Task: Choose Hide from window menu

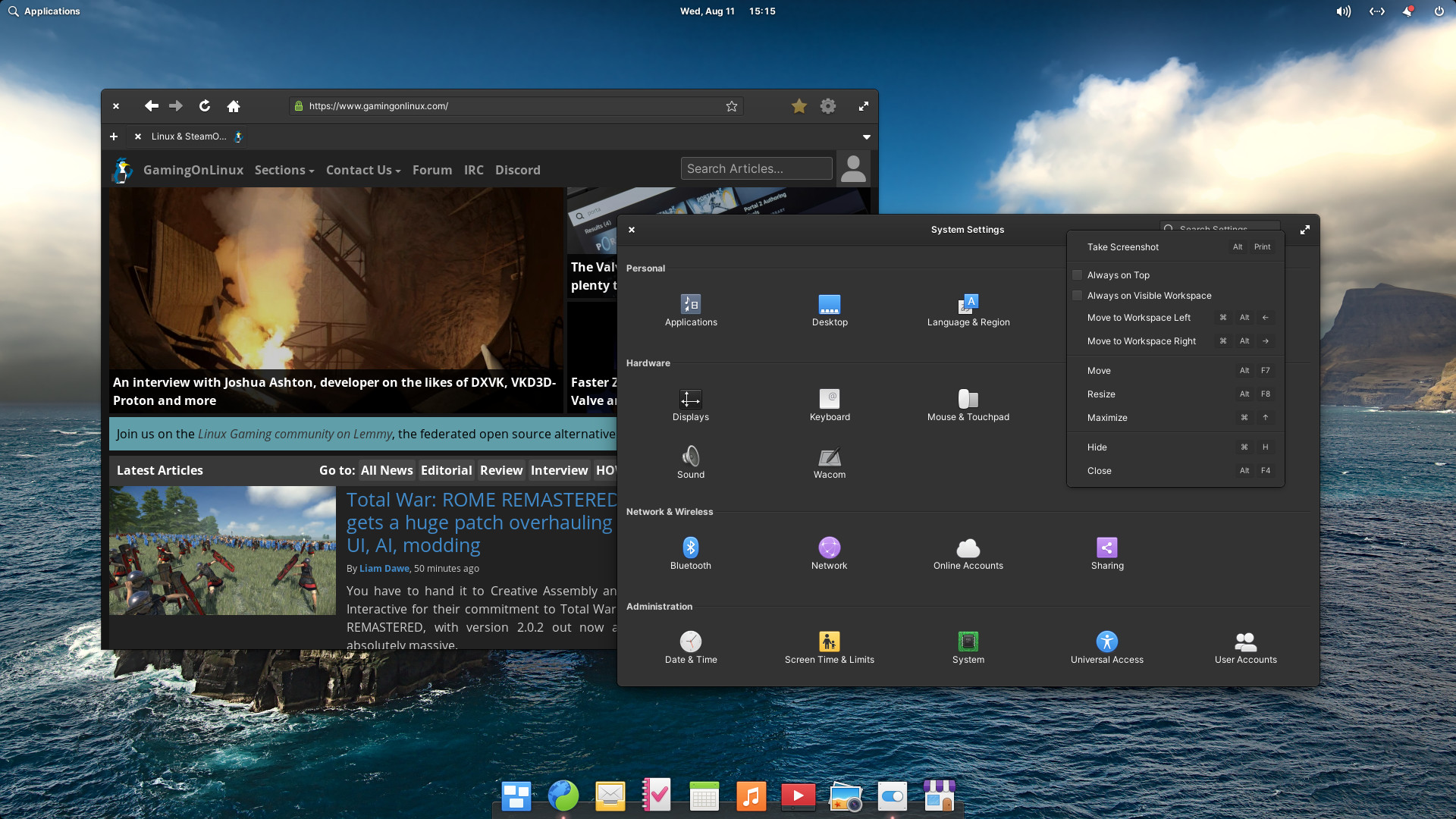Action: click(1175, 447)
